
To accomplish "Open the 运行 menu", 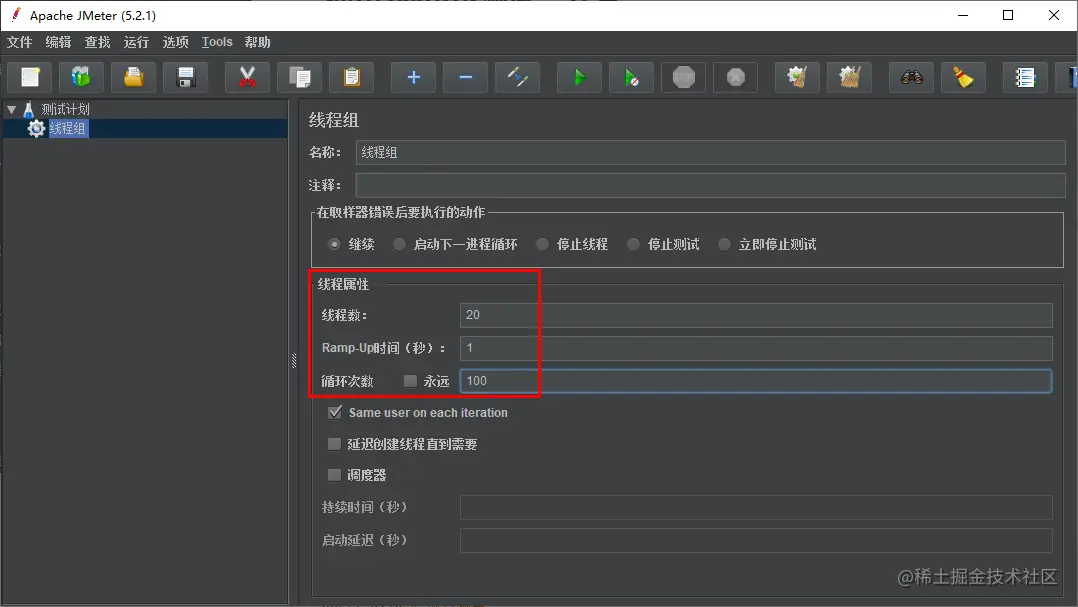I will pyautogui.click(x=136, y=42).
